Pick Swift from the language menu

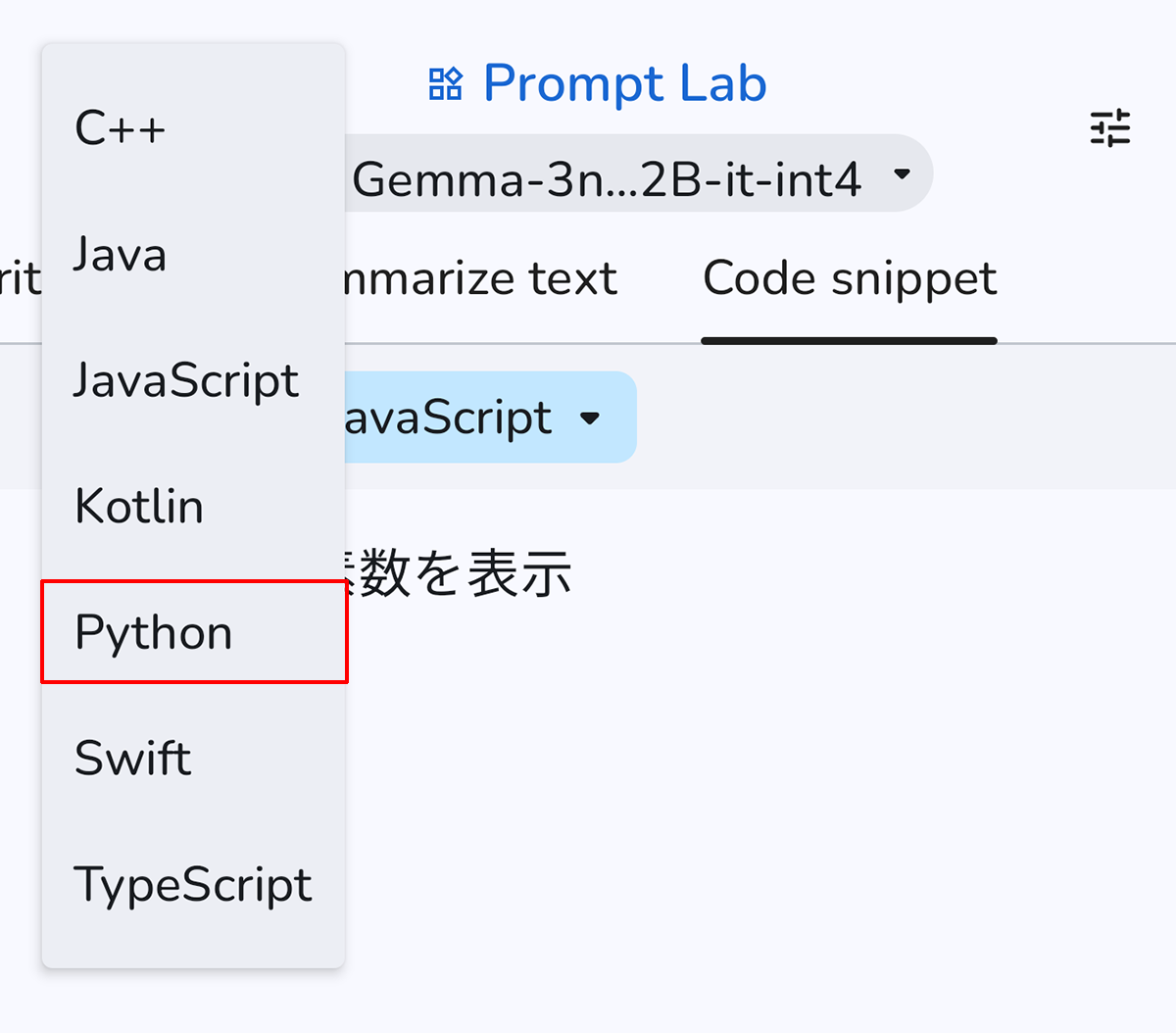click(x=133, y=759)
